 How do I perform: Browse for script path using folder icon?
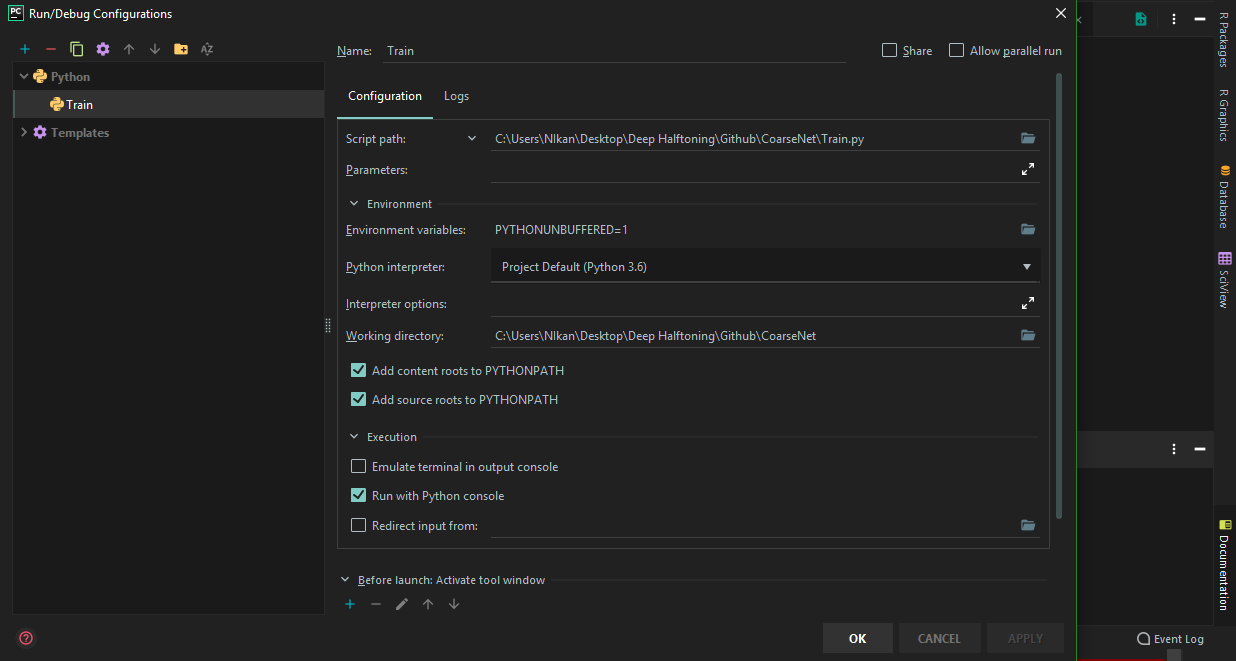(1027, 138)
